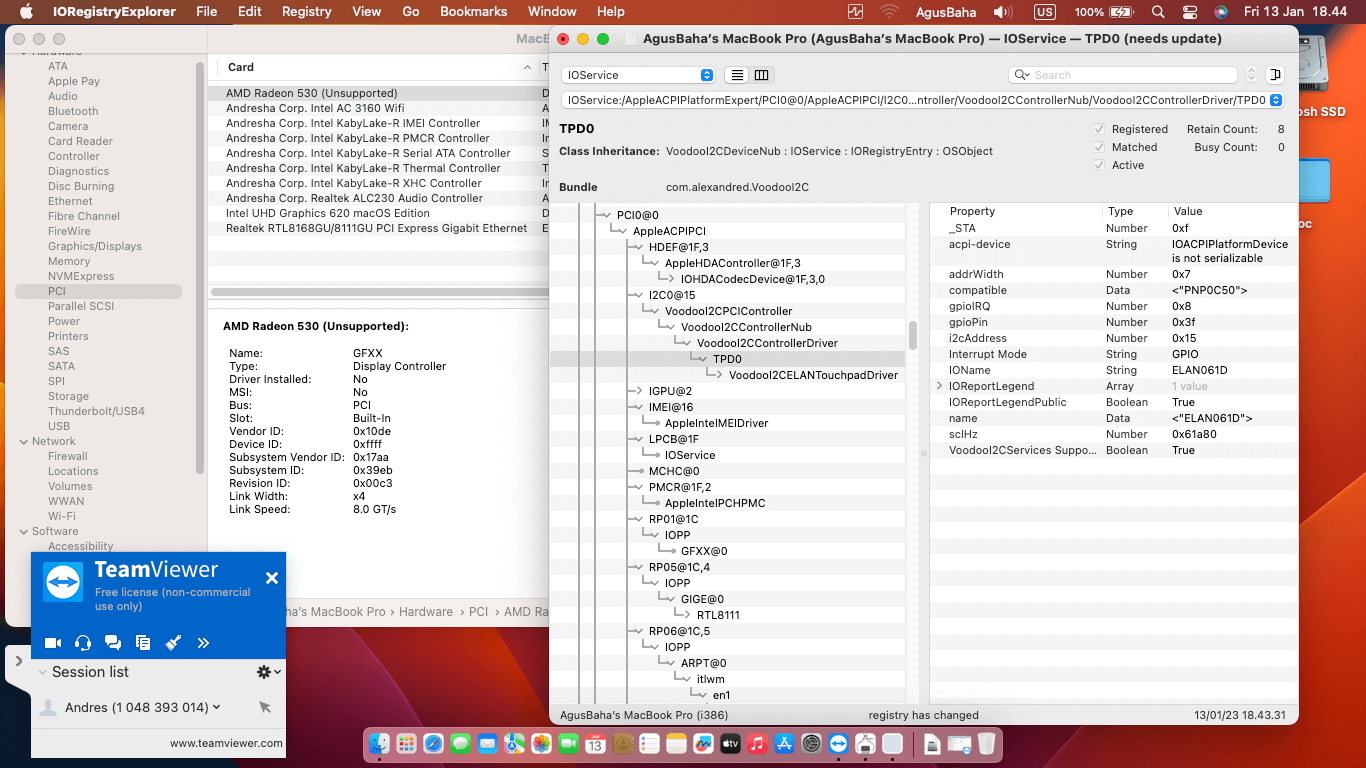Collapse the I2C0@15 tree node

(638, 295)
